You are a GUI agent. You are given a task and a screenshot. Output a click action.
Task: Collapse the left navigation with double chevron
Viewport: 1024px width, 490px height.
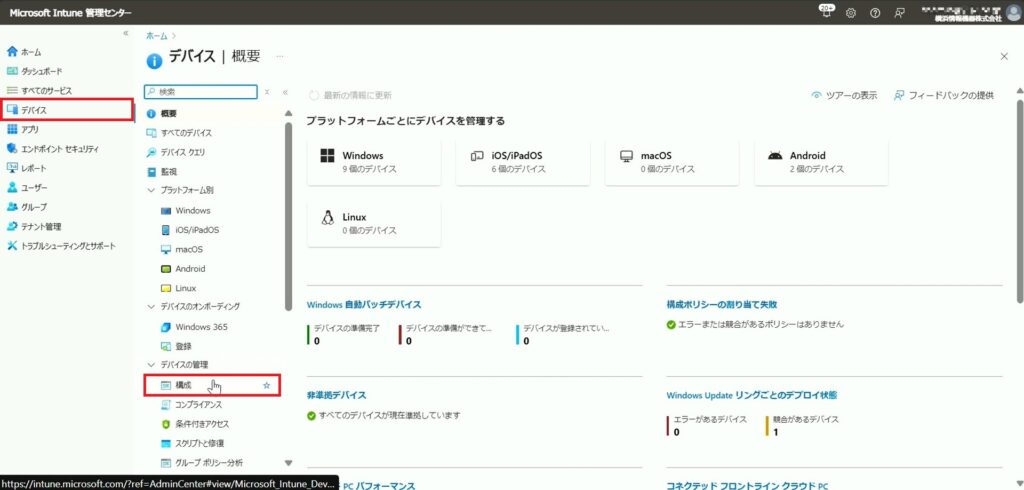[x=126, y=33]
